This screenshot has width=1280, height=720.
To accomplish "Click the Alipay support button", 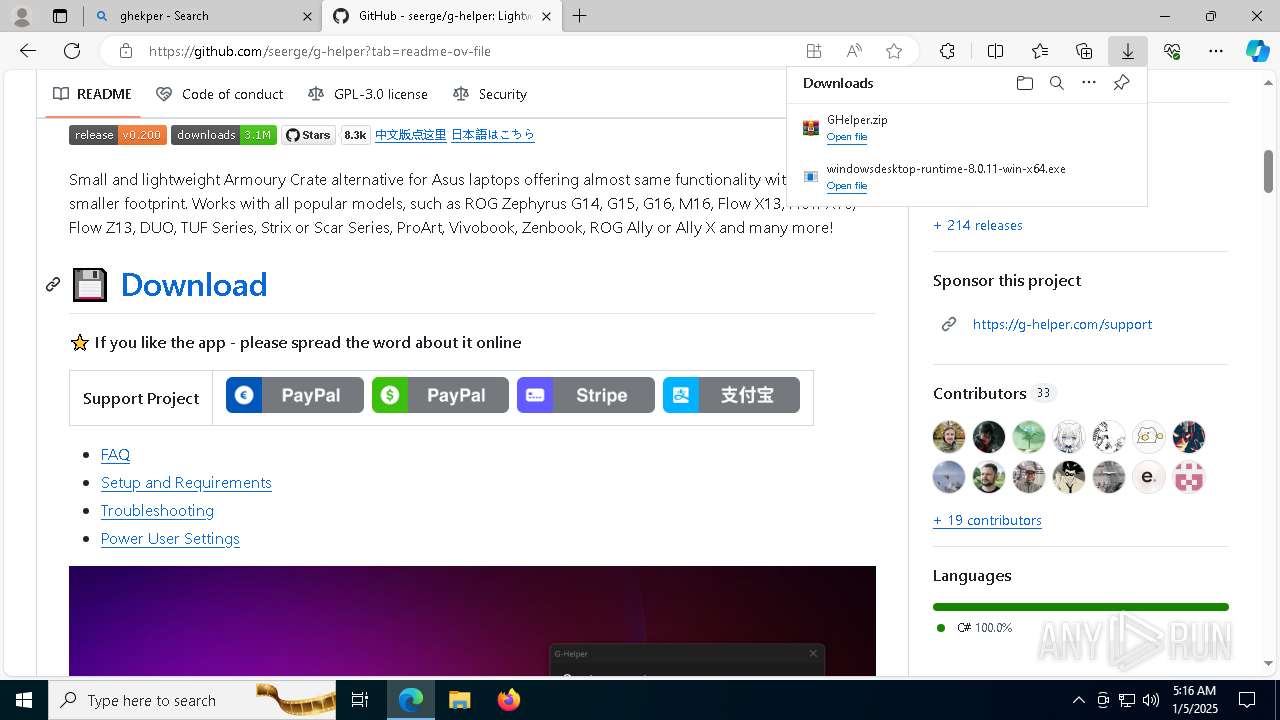I will click(x=731, y=395).
